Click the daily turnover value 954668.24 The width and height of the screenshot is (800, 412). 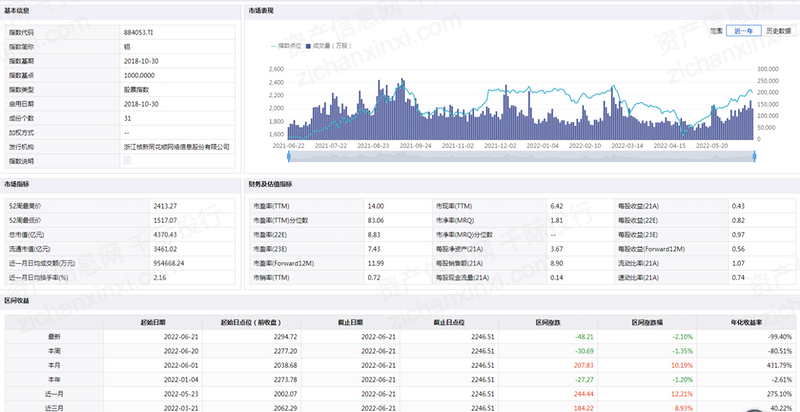168,263
